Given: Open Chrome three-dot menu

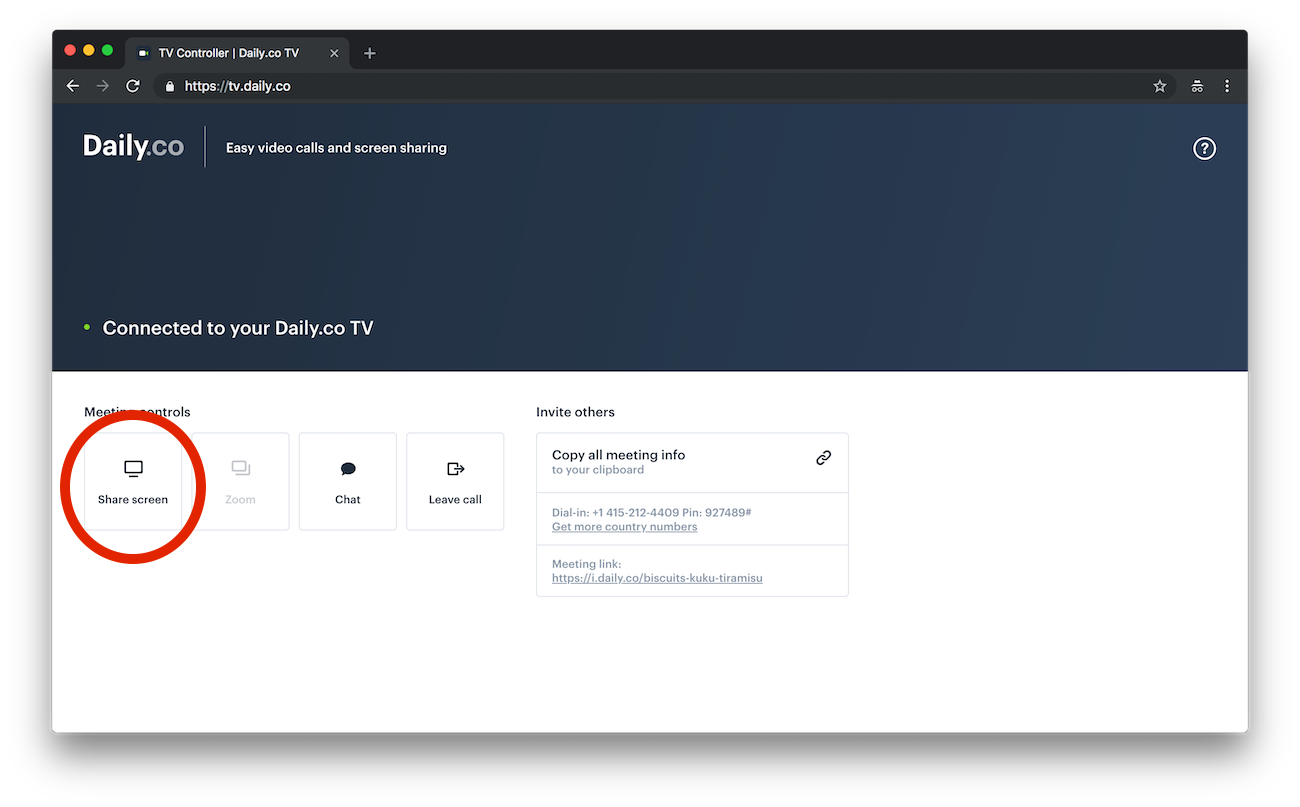Looking at the screenshot, I should pyautogui.click(x=1227, y=86).
